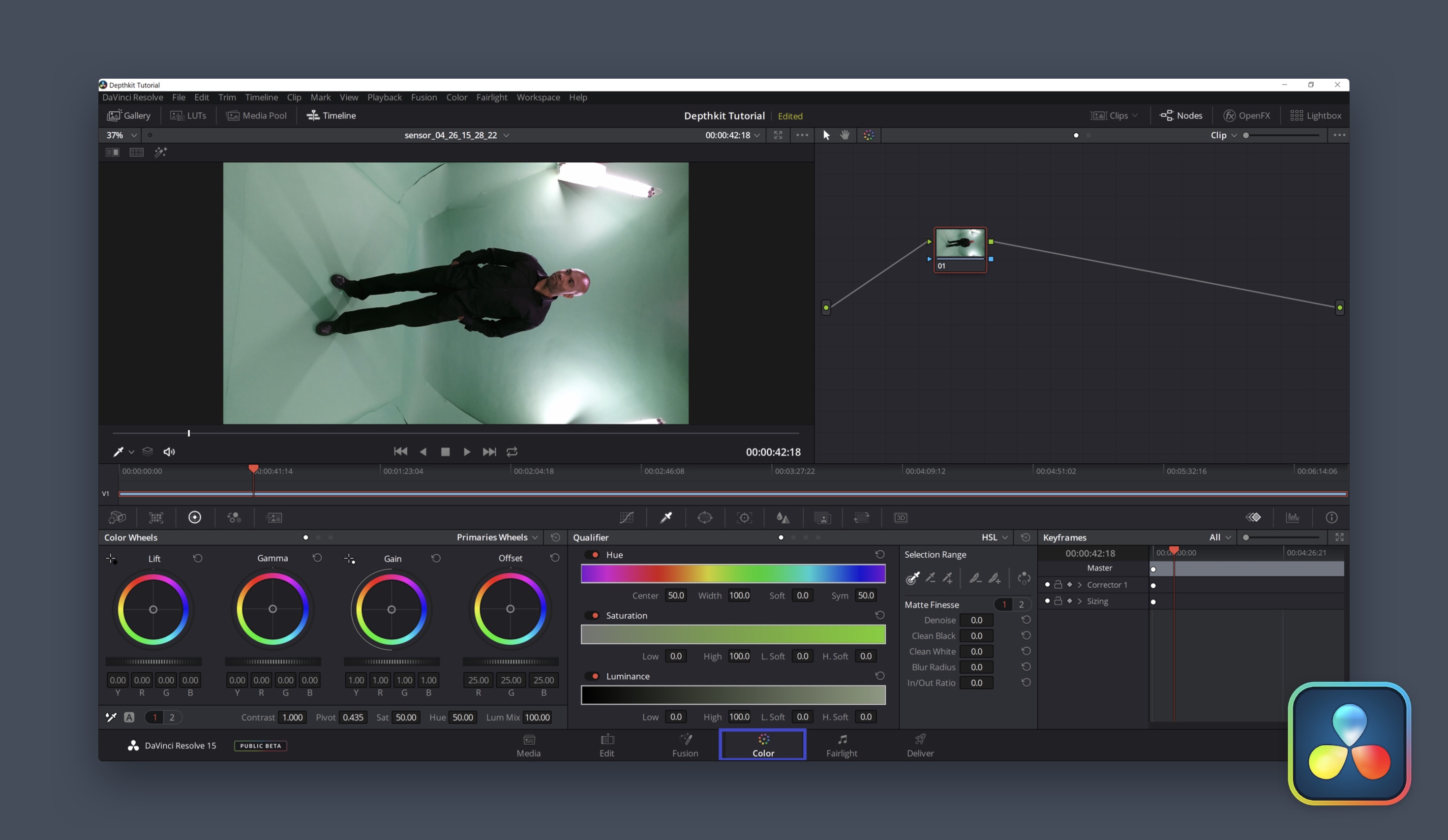The height and width of the screenshot is (840, 1448).
Task: Open the Playback menu
Action: point(385,97)
